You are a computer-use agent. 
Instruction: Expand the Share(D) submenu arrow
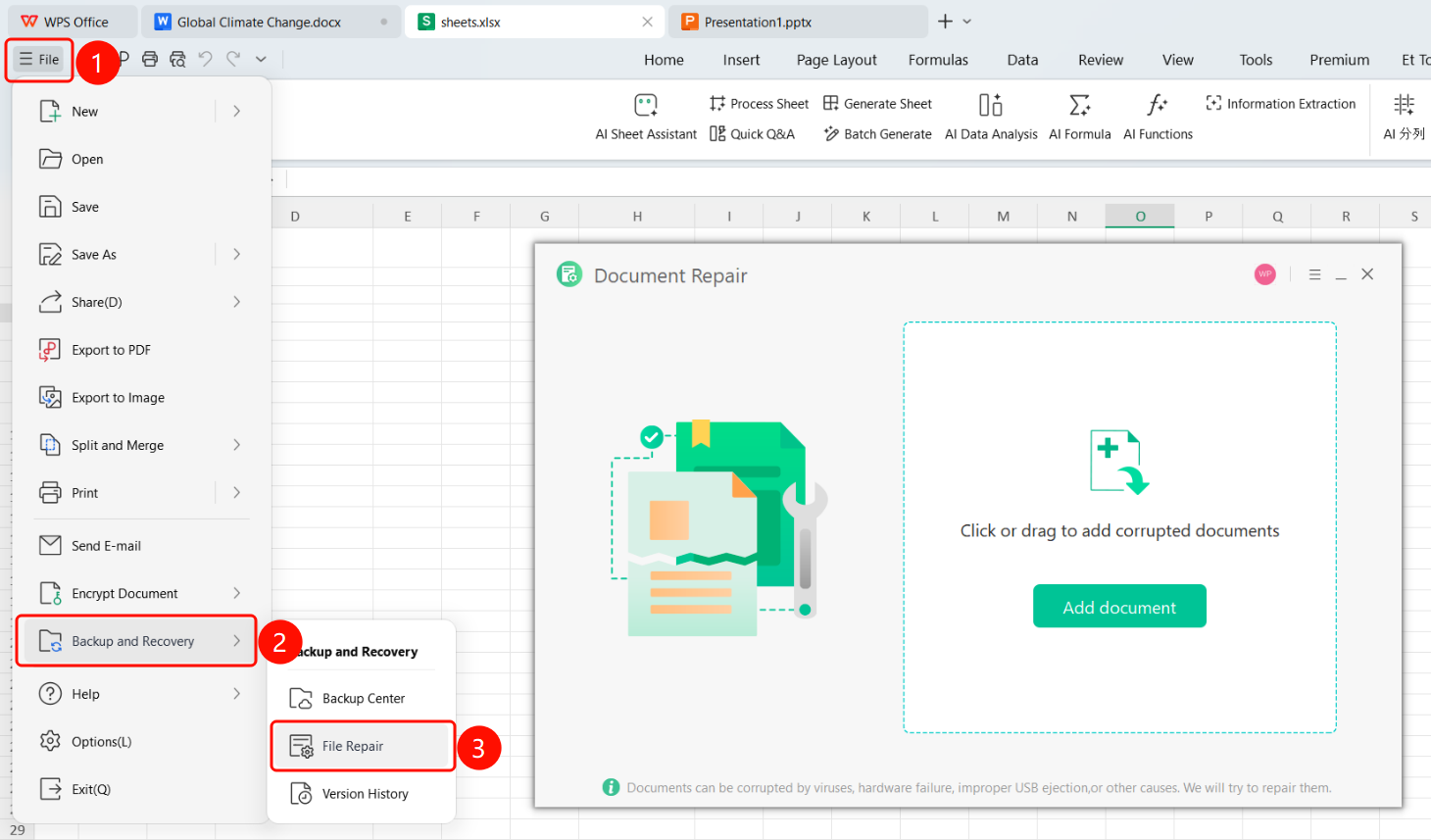click(236, 302)
